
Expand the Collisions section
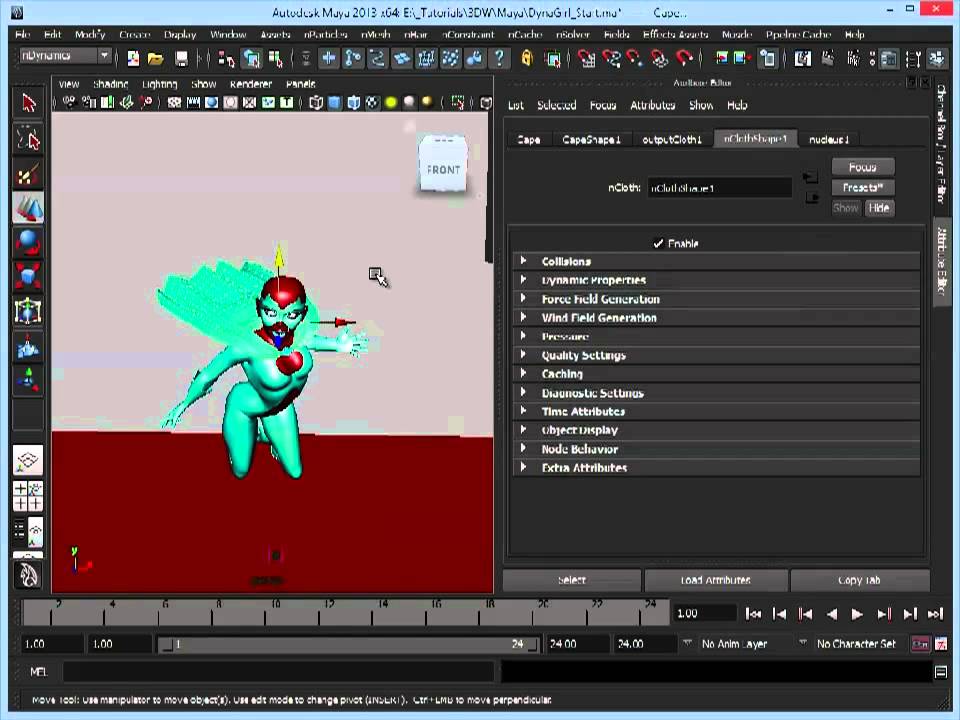pos(716,261)
